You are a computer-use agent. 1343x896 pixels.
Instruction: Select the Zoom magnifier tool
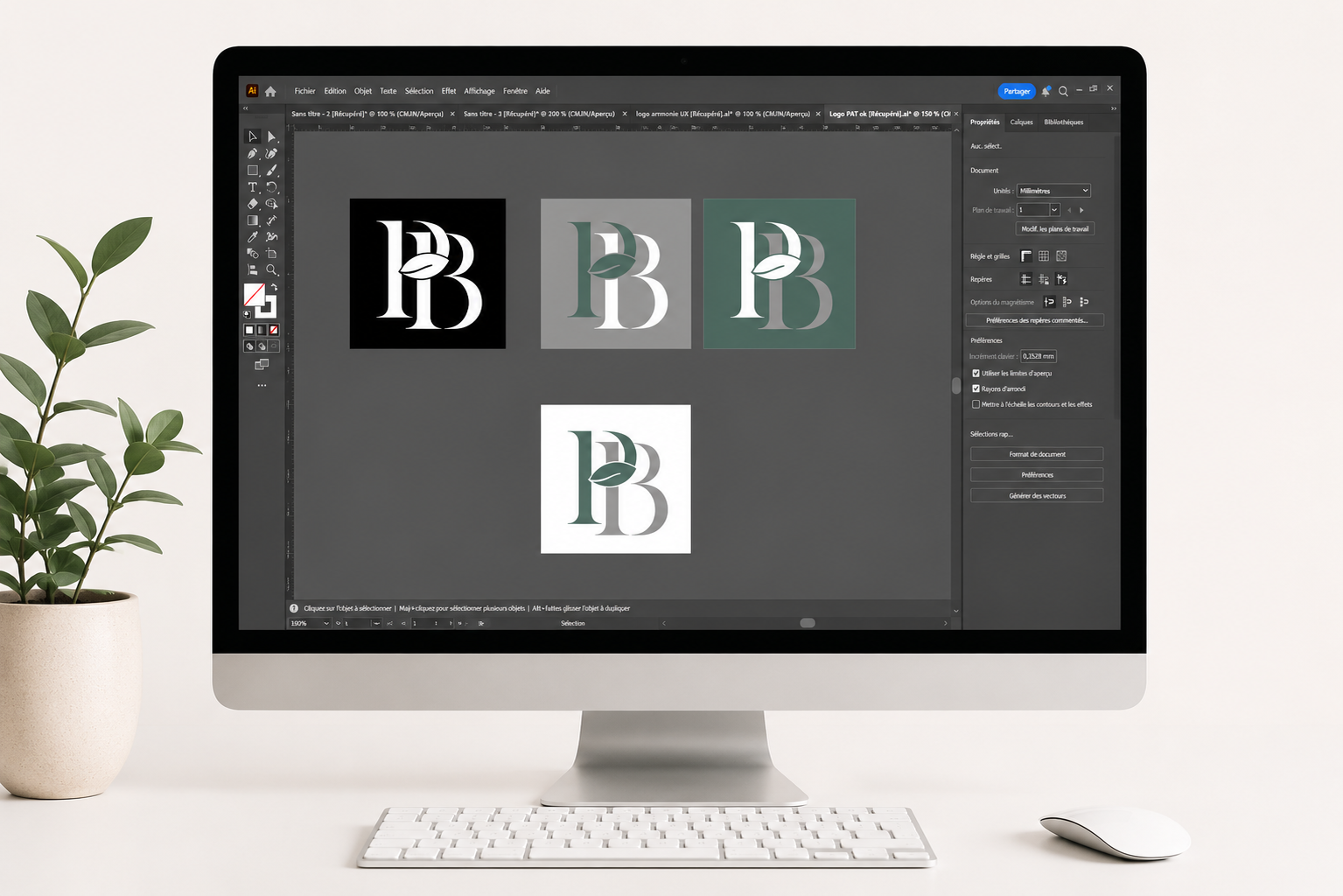(272, 270)
